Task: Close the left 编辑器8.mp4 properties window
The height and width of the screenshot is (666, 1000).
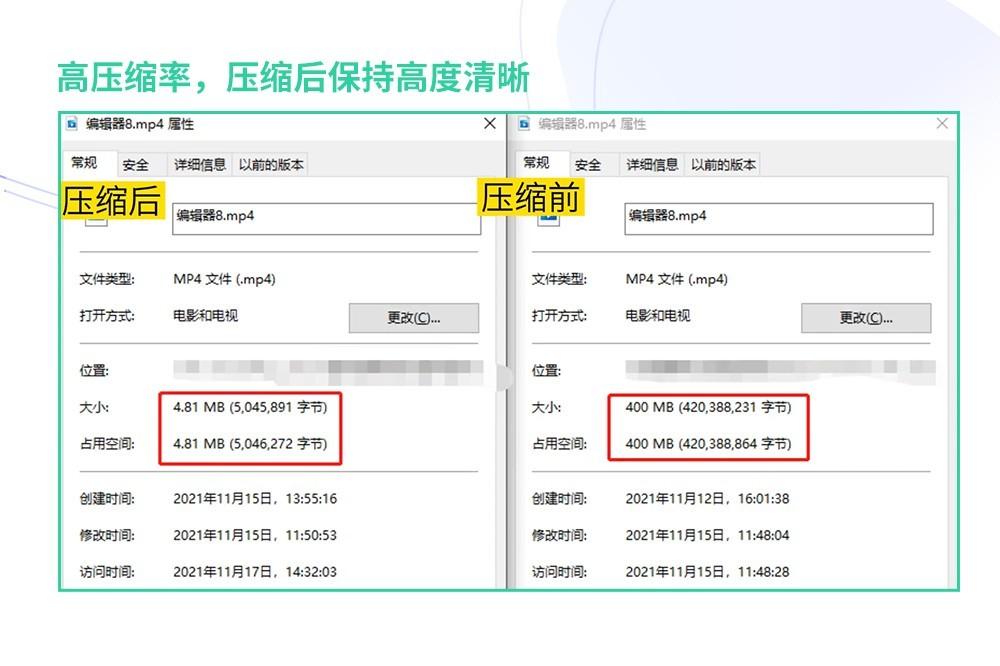Action: coord(490,123)
